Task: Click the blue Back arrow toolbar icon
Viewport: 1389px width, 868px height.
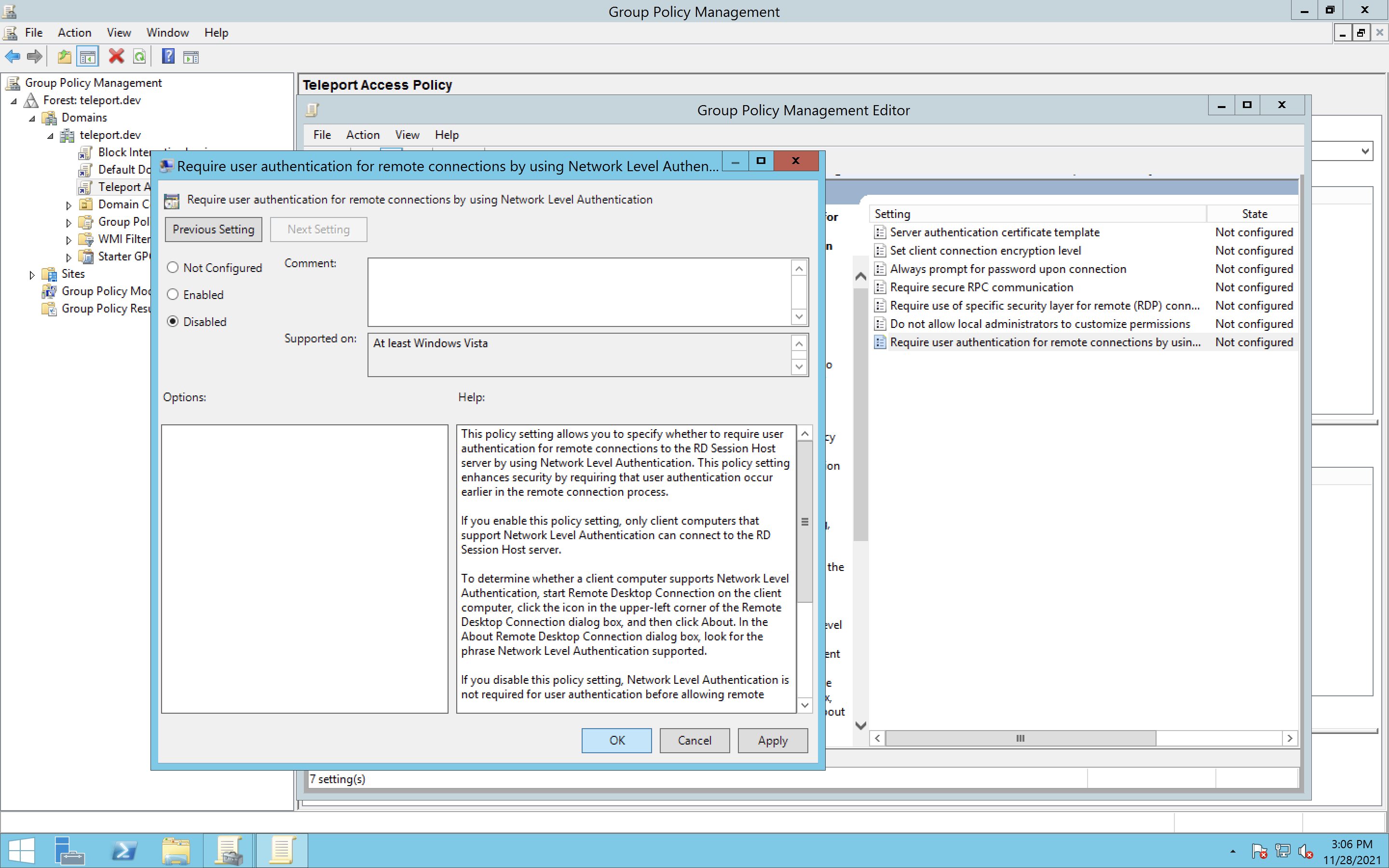Action: click(13, 56)
